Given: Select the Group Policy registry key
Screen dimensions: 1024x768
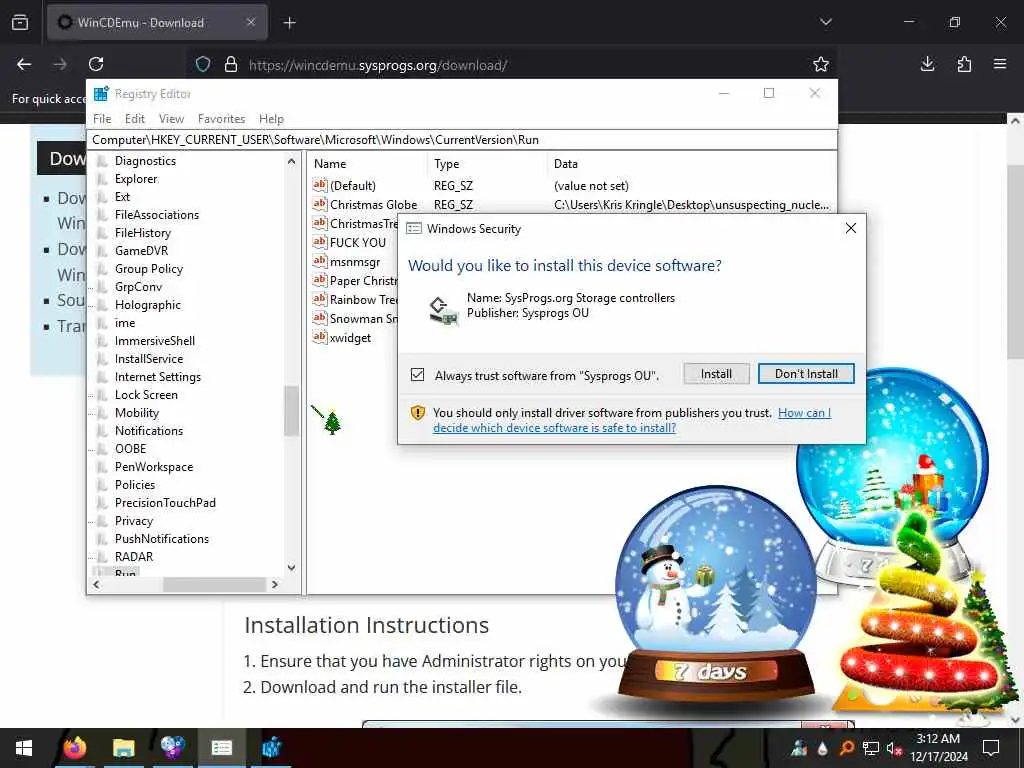Looking at the screenshot, I should (149, 269).
